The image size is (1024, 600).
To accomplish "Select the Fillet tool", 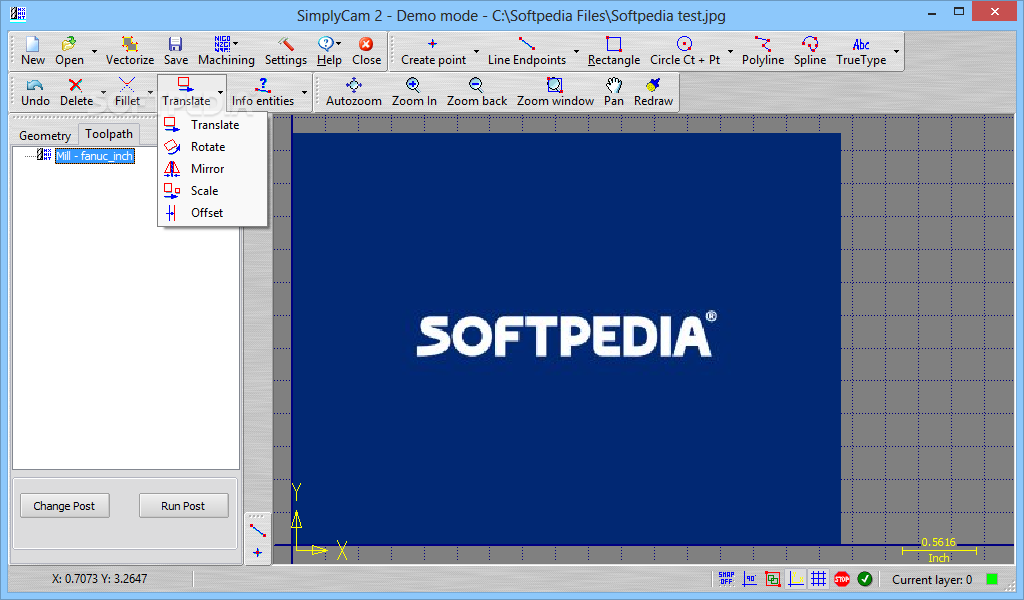I will [127, 92].
